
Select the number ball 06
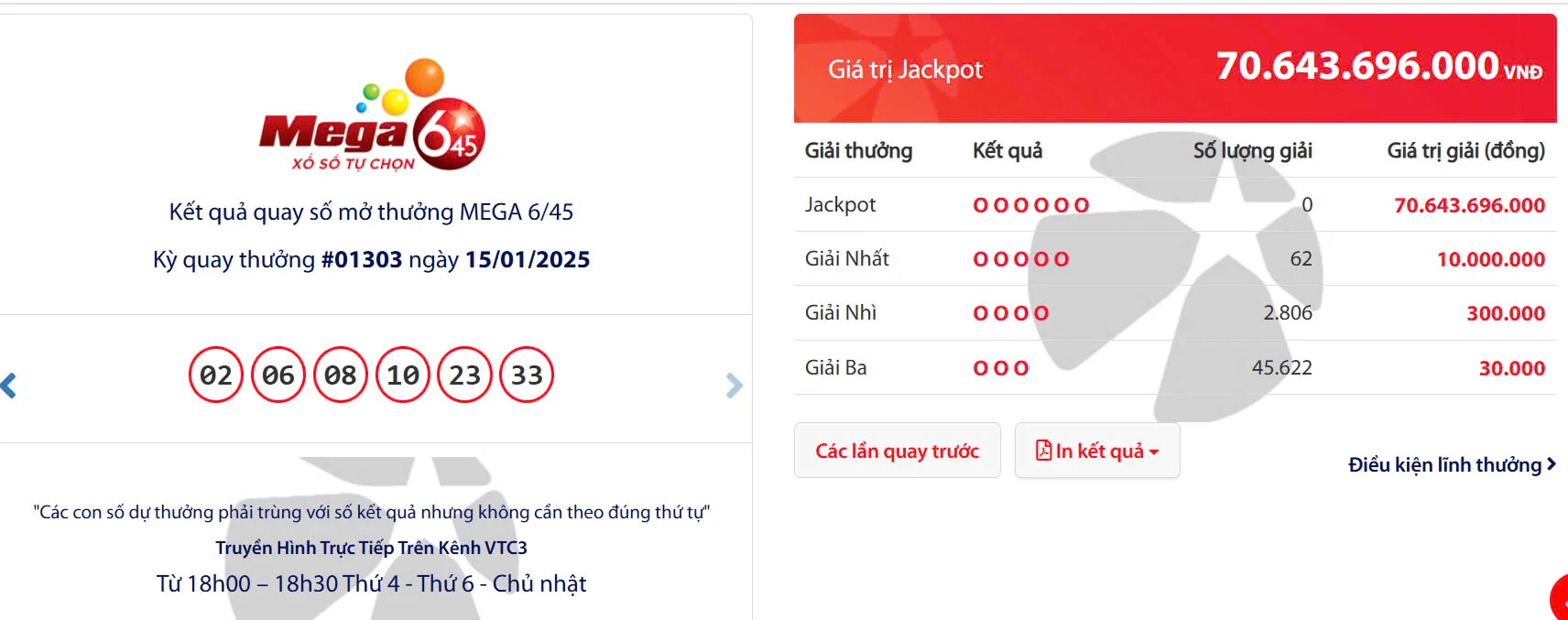pyautogui.click(x=279, y=375)
